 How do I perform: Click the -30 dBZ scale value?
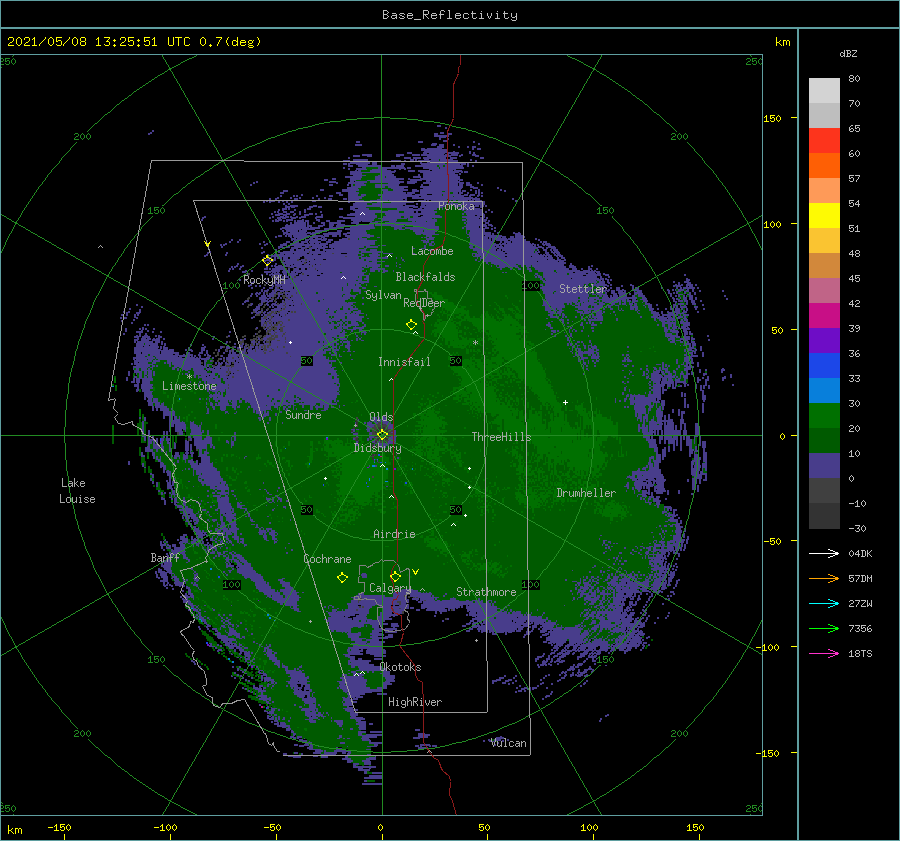pyautogui.click(x=857, y=528)
